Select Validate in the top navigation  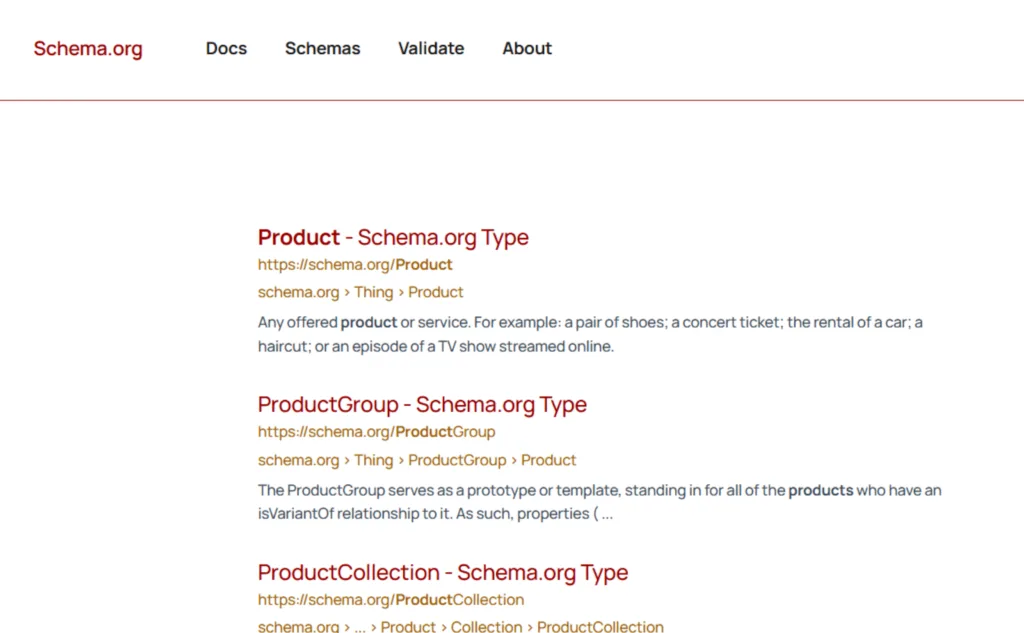point(431,48)
